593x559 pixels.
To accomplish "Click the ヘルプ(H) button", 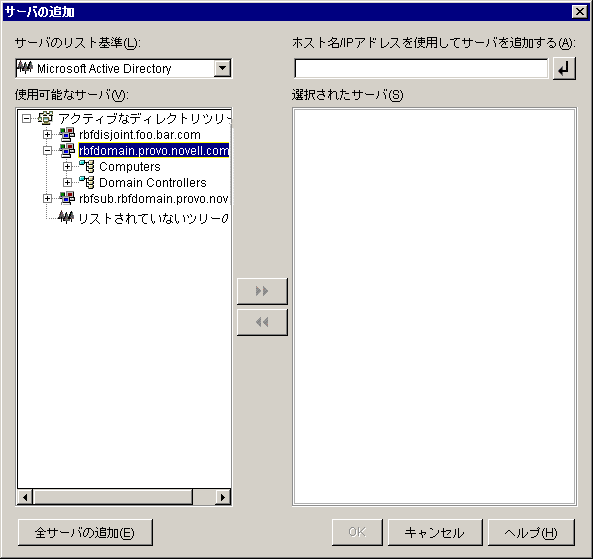I will click(531, 533).
